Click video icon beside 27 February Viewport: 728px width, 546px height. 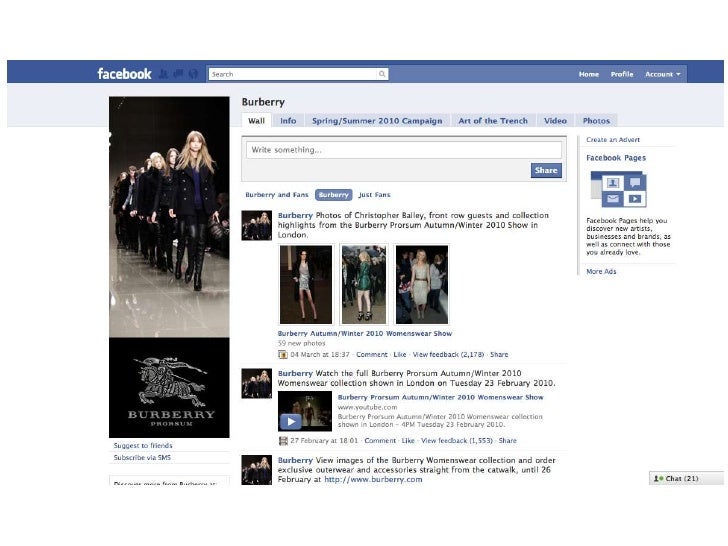tap(283, 441)
